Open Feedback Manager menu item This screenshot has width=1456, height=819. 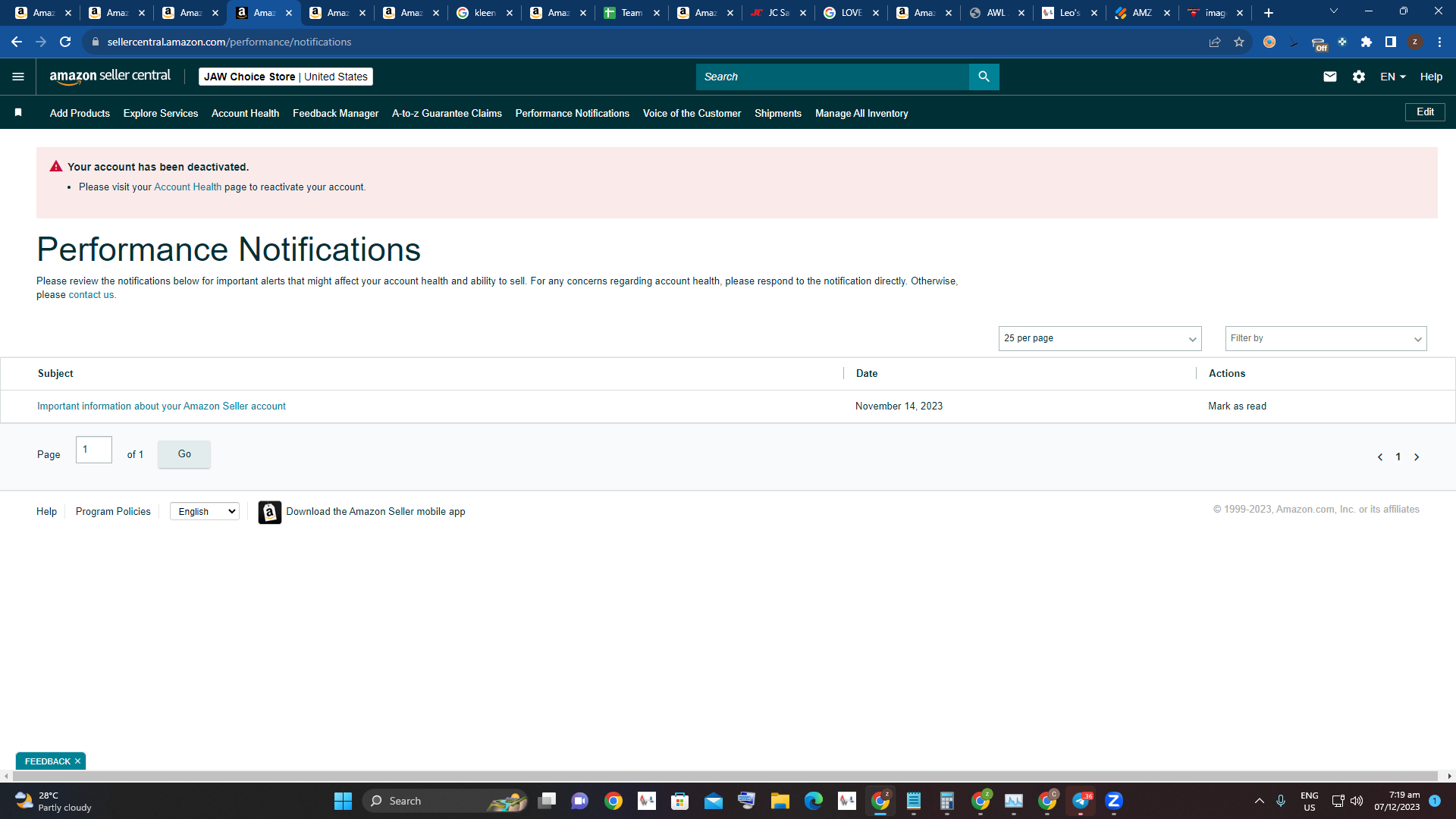335,113
